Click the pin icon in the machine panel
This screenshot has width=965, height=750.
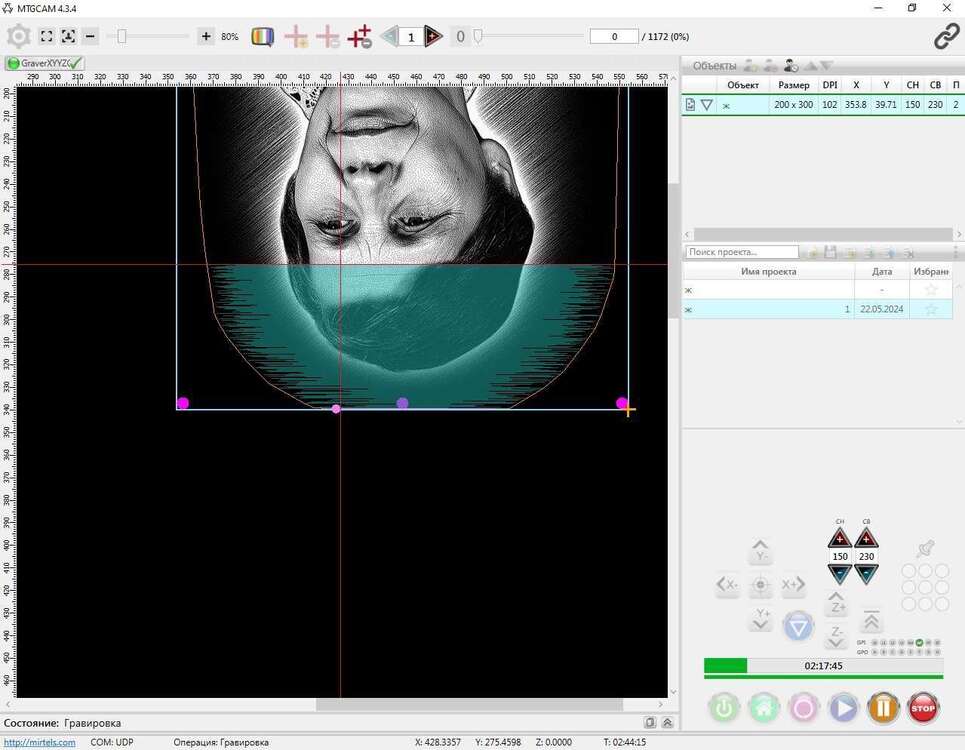pos(926,547)
